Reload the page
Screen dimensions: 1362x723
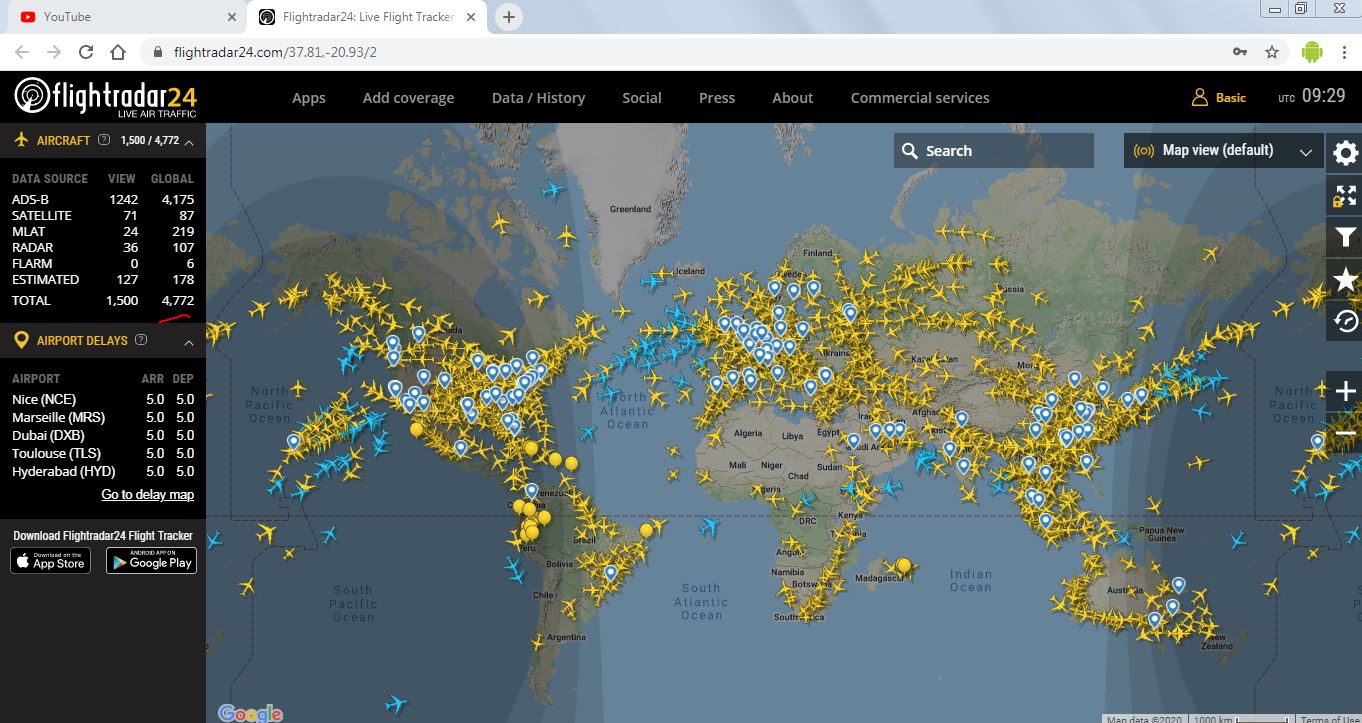[x=86, y=52]
